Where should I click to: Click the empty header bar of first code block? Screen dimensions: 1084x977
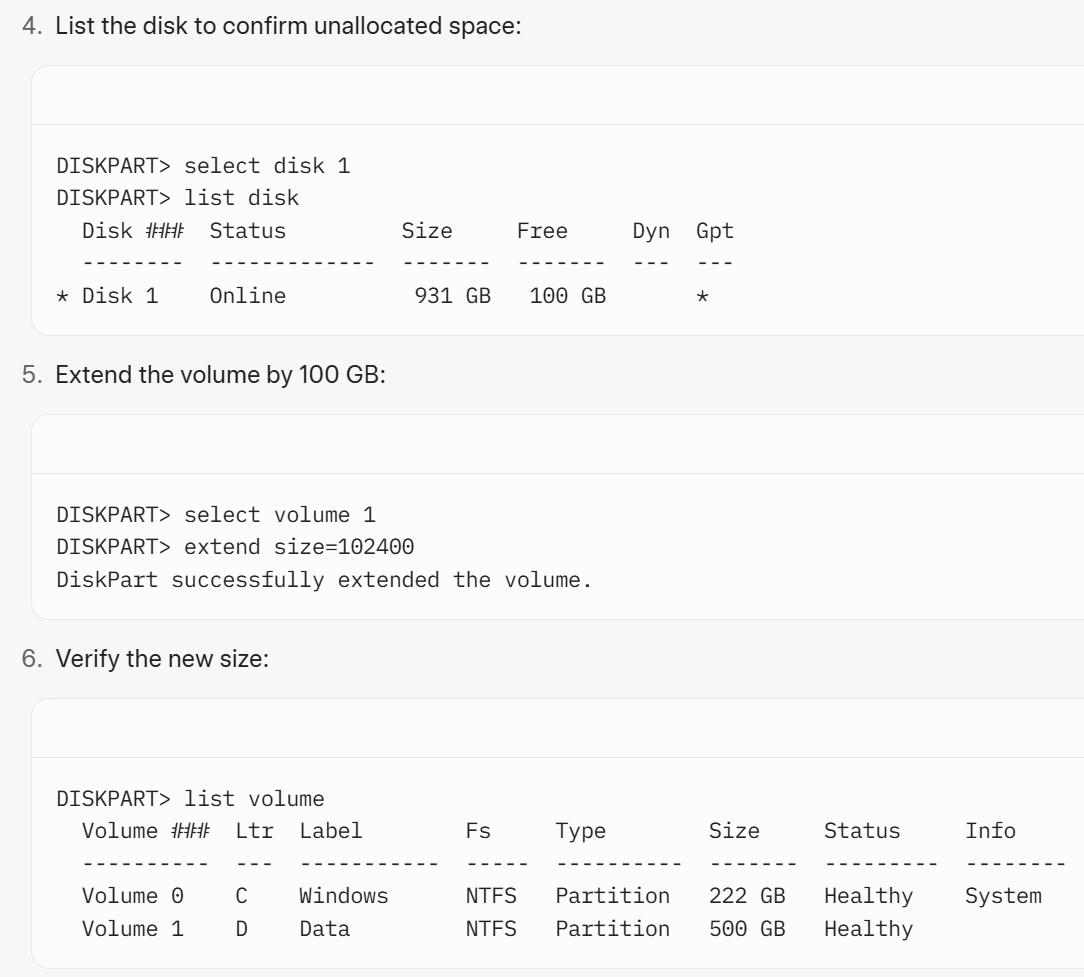[557, 95]
